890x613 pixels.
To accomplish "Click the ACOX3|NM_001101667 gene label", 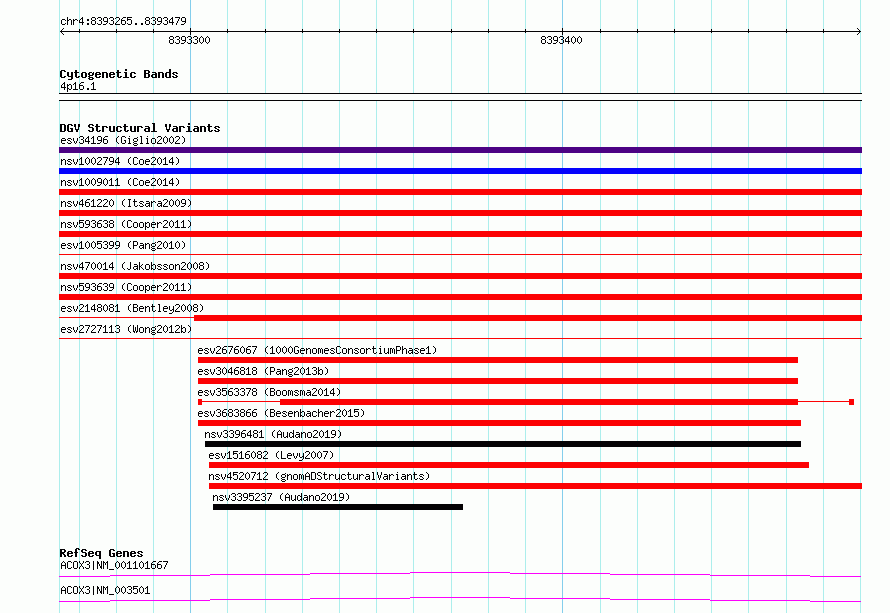I will tap(114, 565).
